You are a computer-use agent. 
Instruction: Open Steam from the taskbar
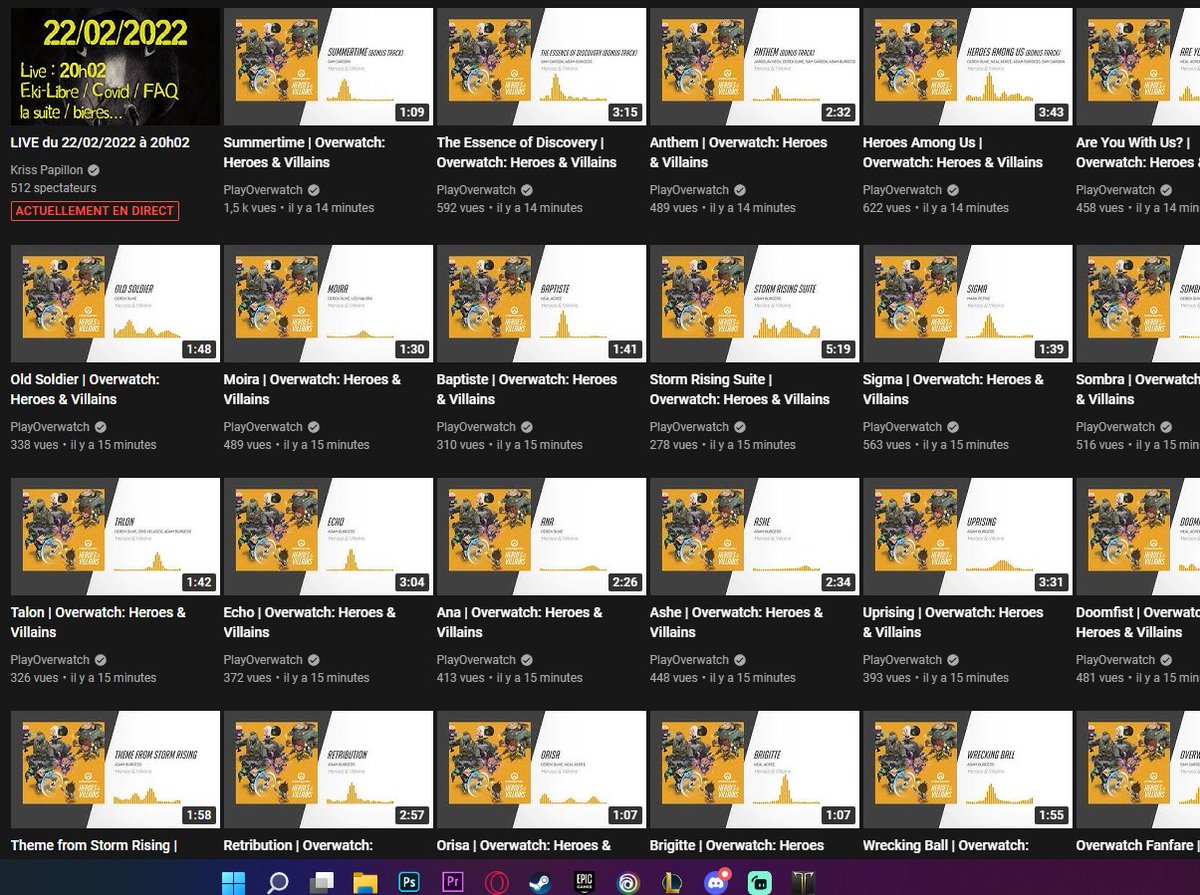[x=540, y=882]
